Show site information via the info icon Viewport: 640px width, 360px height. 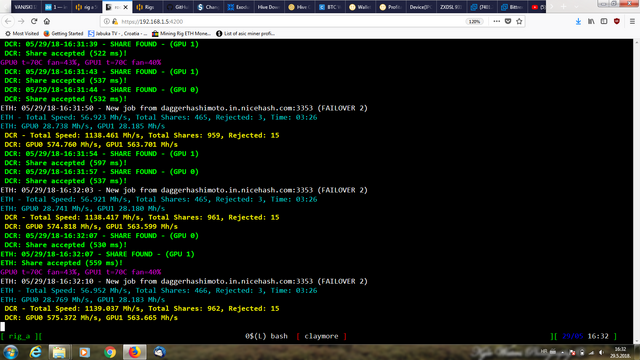point(107,21)
